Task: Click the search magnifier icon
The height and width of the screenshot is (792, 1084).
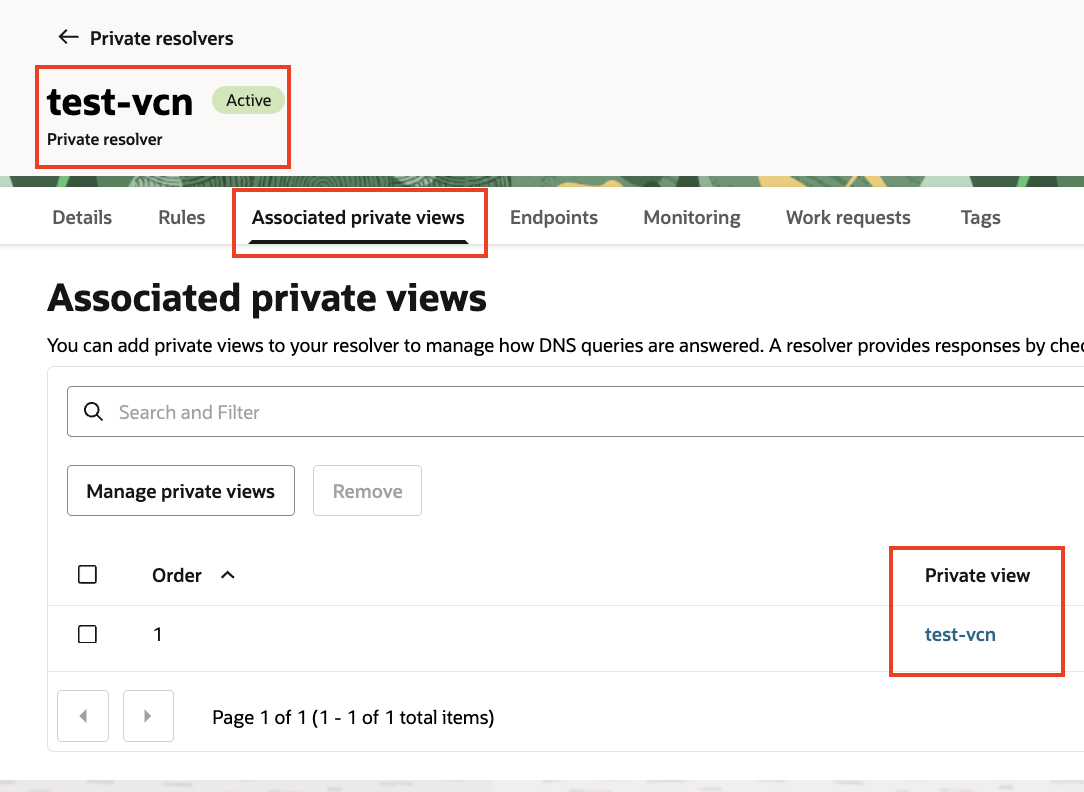Action: click(93, 412)
